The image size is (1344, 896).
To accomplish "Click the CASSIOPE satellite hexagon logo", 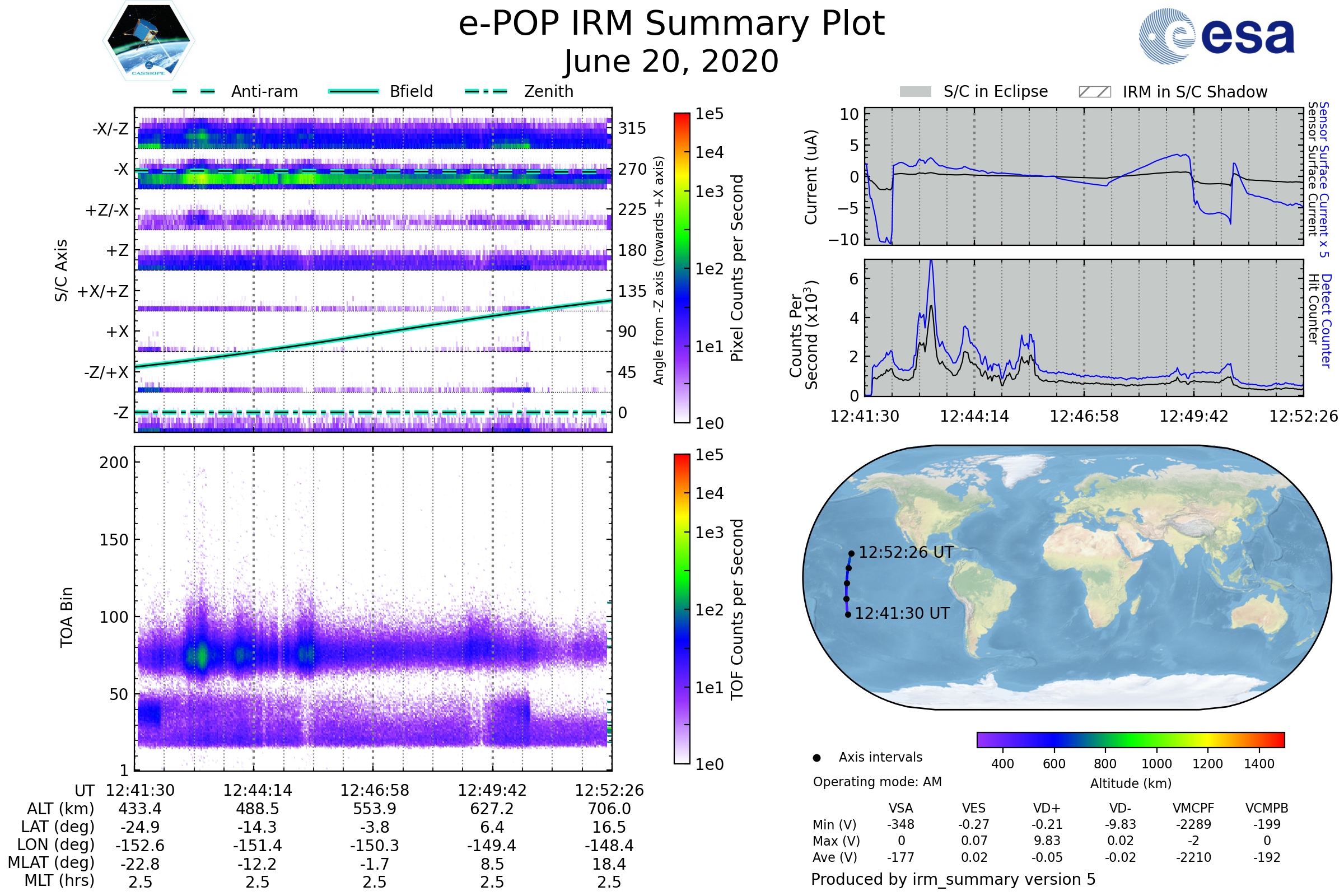I will click(148, 41).
